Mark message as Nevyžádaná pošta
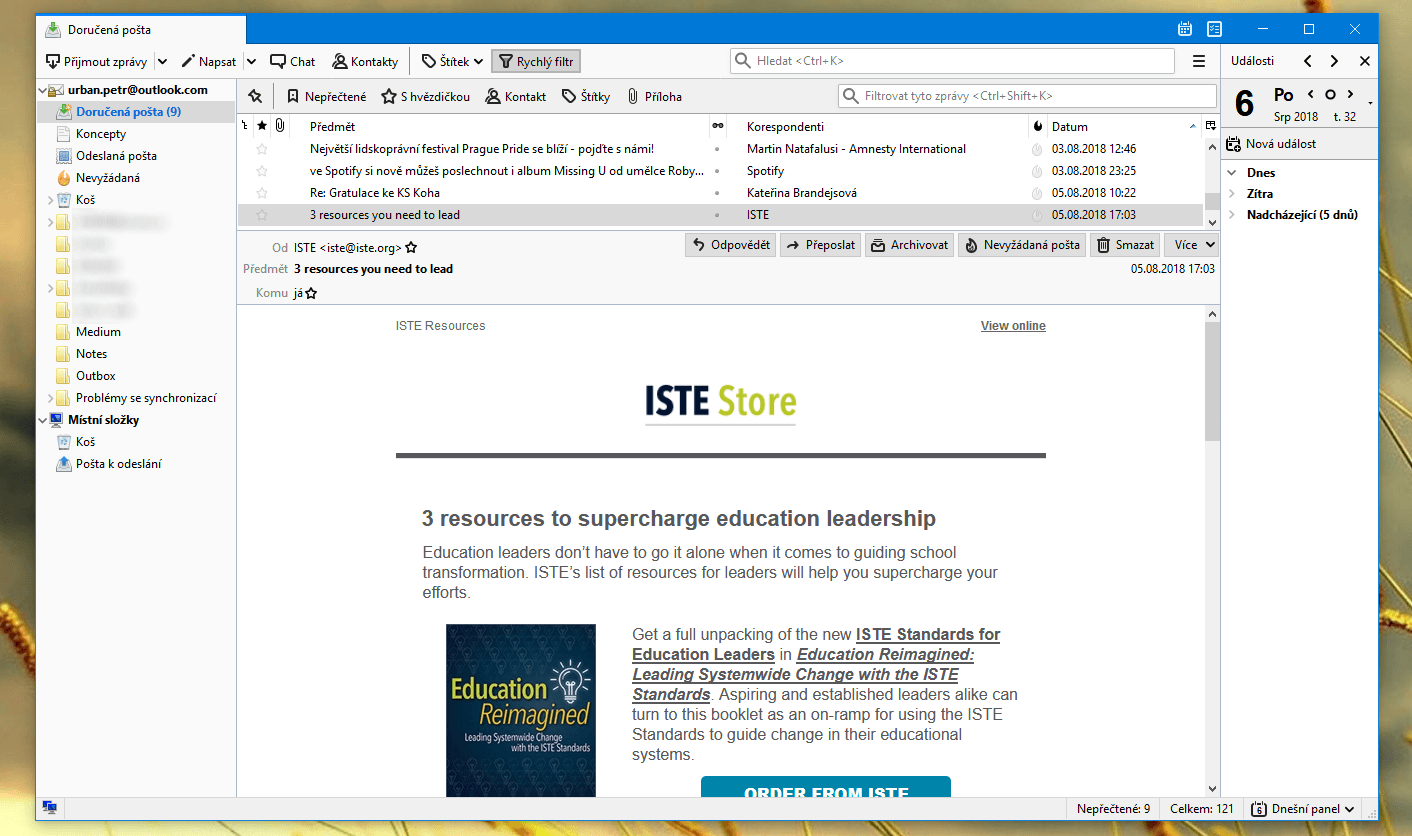Viewport: 1412px width, 836px height. click(1022, 245)
